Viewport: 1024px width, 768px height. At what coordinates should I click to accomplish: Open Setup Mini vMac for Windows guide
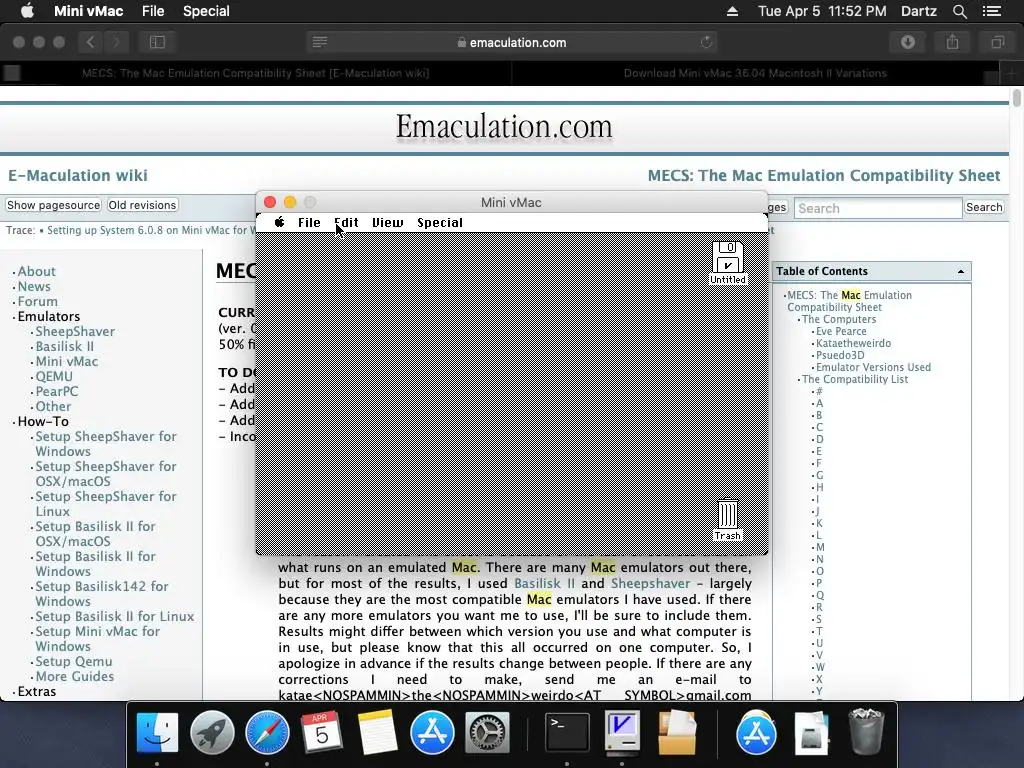point(97,639)
